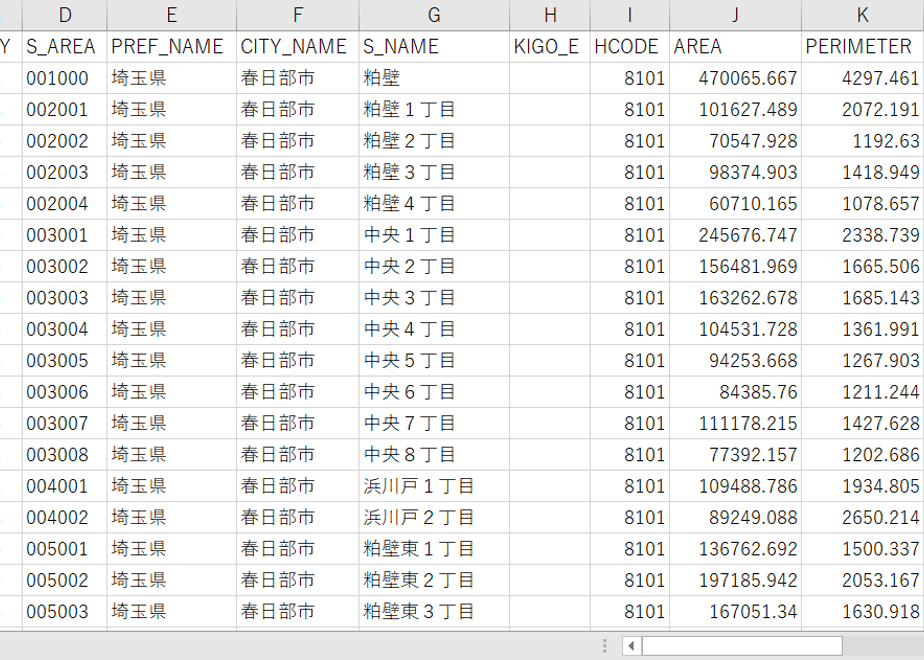Select cell with S_AREA value 002001
Viewport: 924px width, 660px height.
pos(65,110)
